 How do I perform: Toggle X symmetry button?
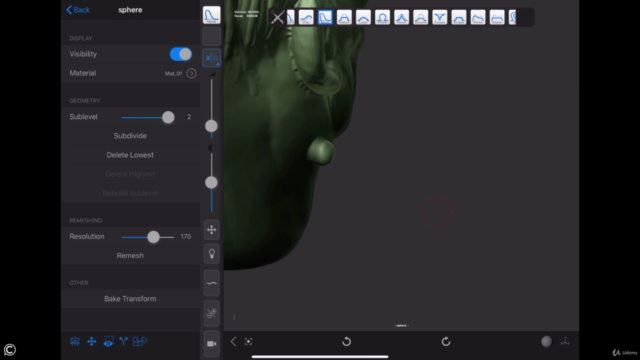(211, 58)
